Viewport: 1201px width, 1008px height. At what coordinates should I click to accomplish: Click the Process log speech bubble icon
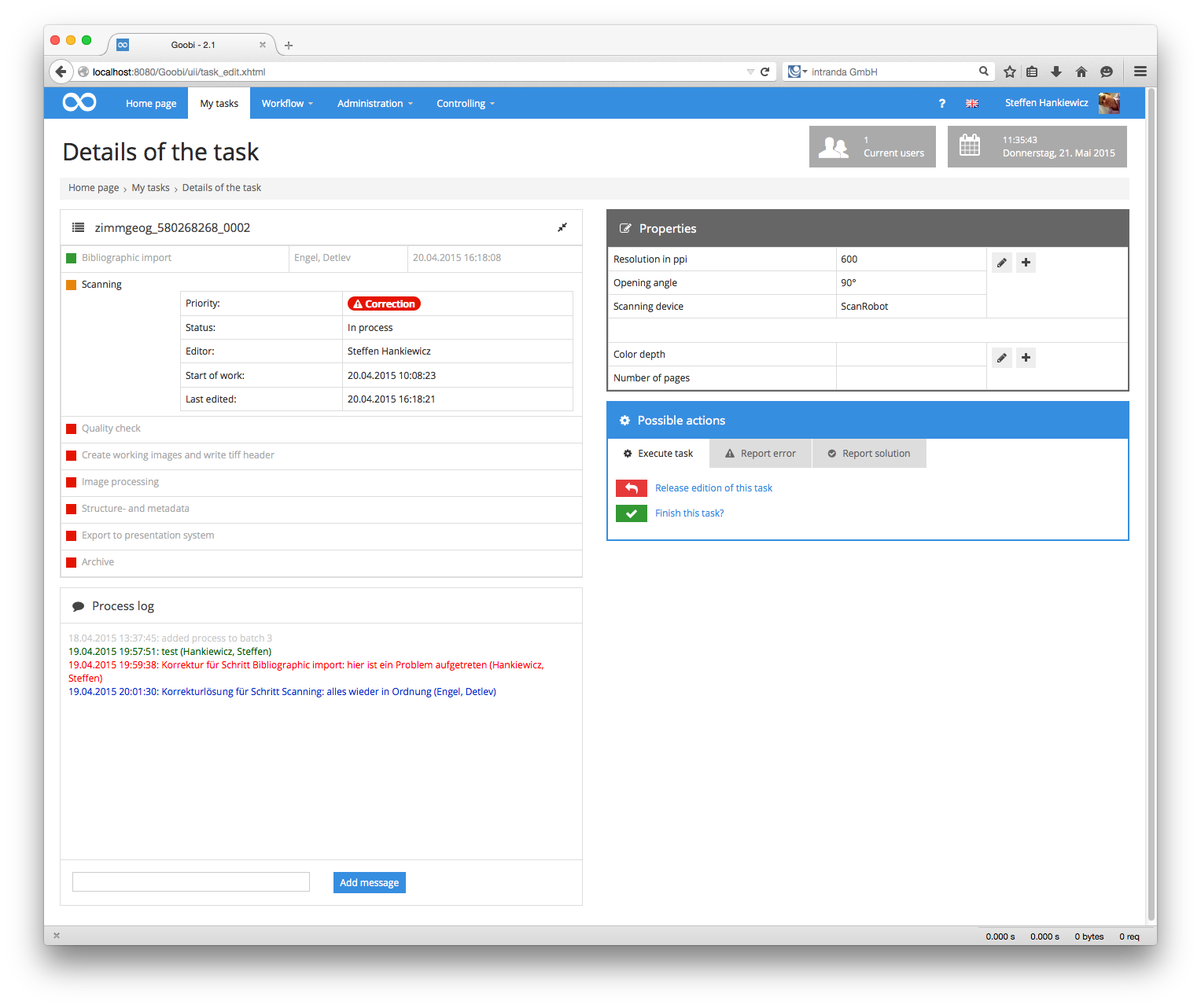click(78, 606)
